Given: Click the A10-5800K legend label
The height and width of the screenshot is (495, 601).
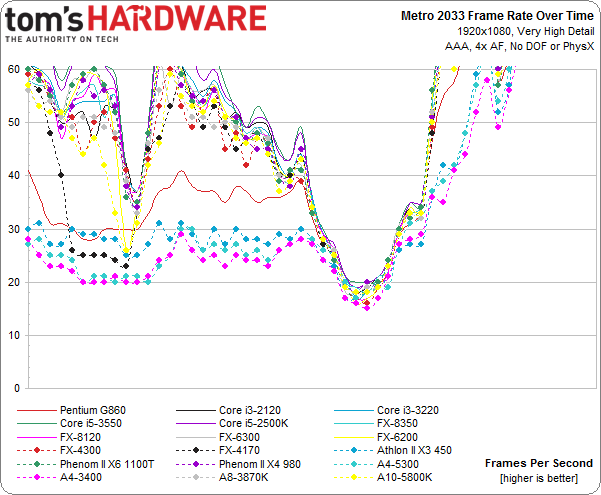Looking at the screenshot, I should coord(404,477).
